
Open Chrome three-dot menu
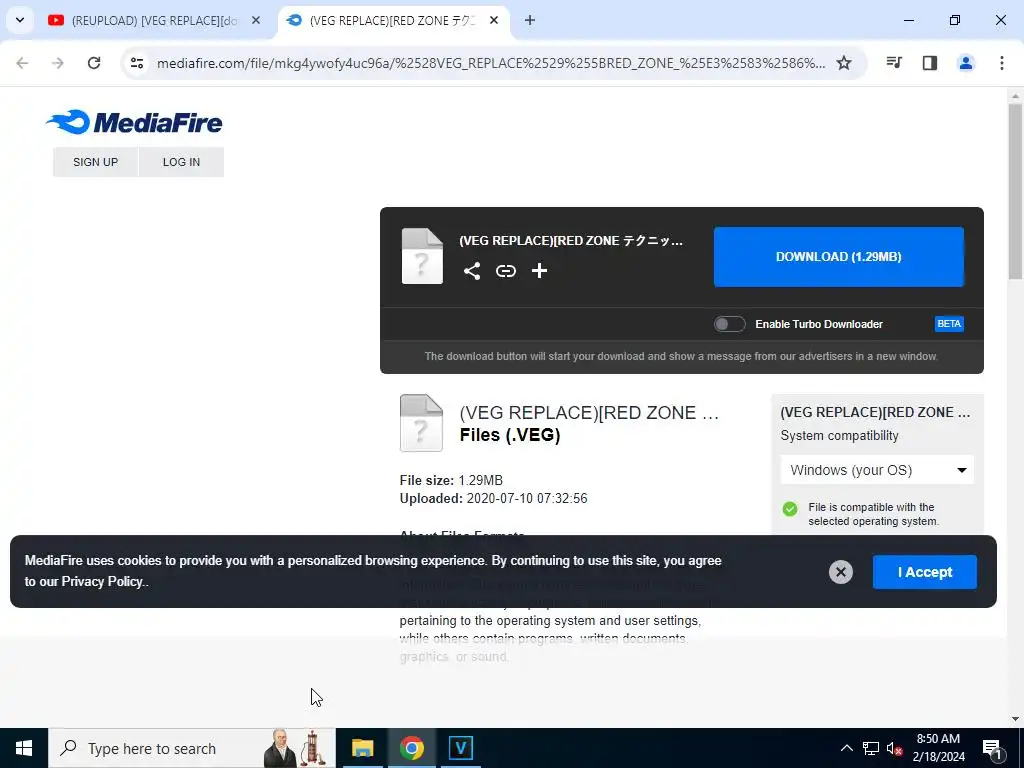tap(1002, 63)
